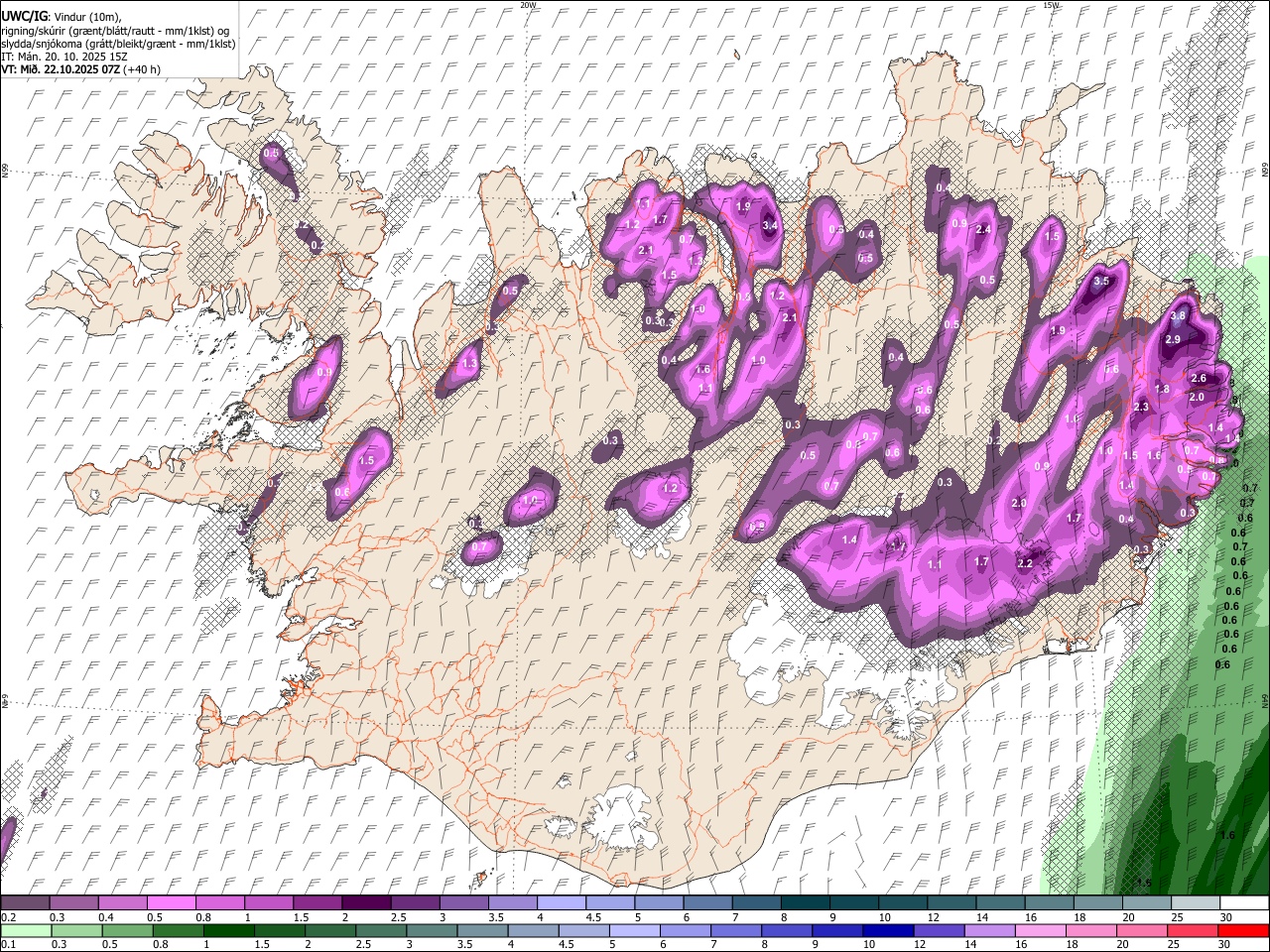Click the snow-scale swatch between 14 and 16

coord(999,902)
